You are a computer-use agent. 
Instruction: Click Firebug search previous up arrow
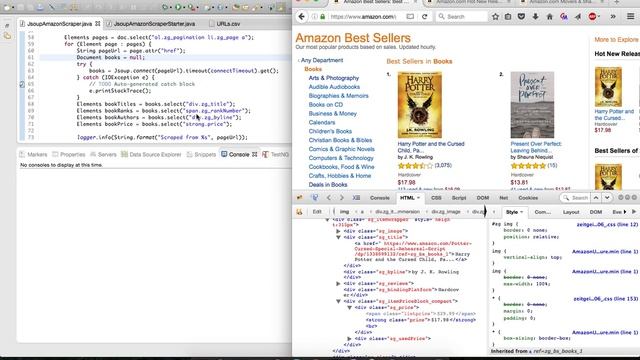596,198
